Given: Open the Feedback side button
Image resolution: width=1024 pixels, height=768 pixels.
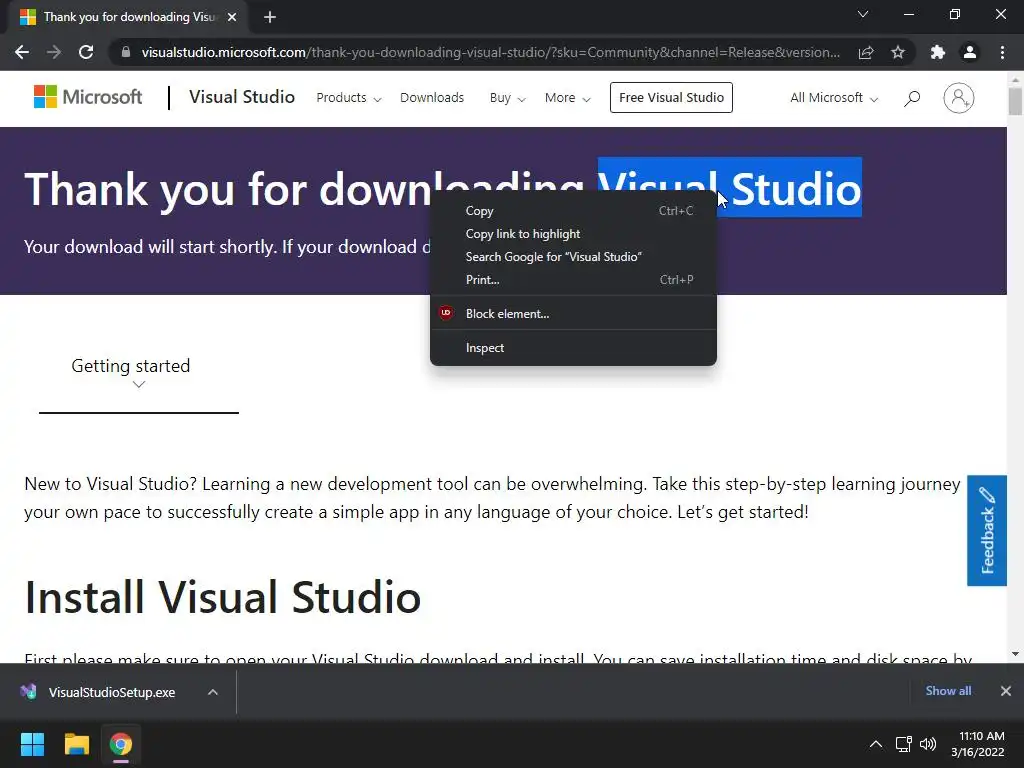Looking at the screenshot, I should point(987,530).
